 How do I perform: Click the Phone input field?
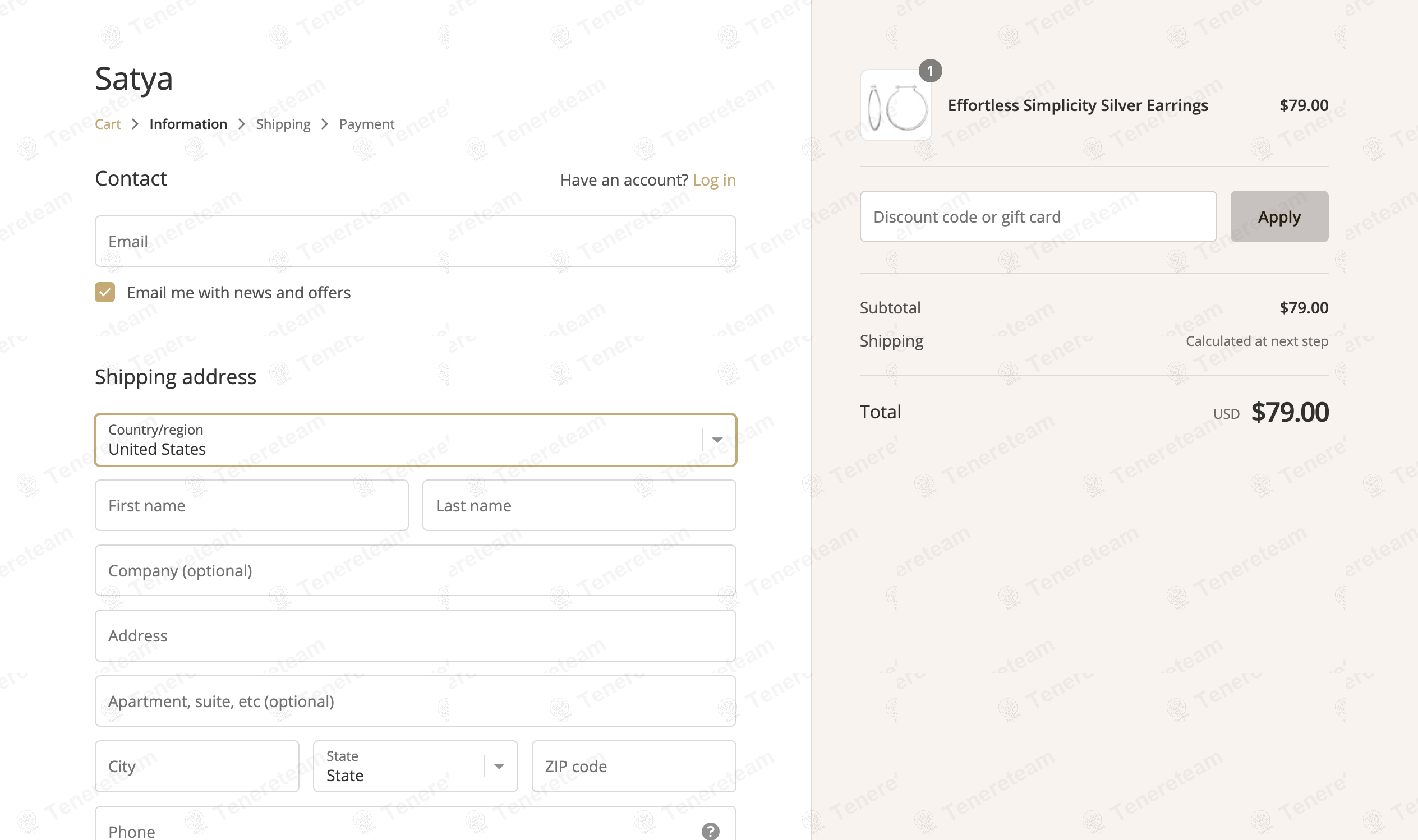point(416,824)
